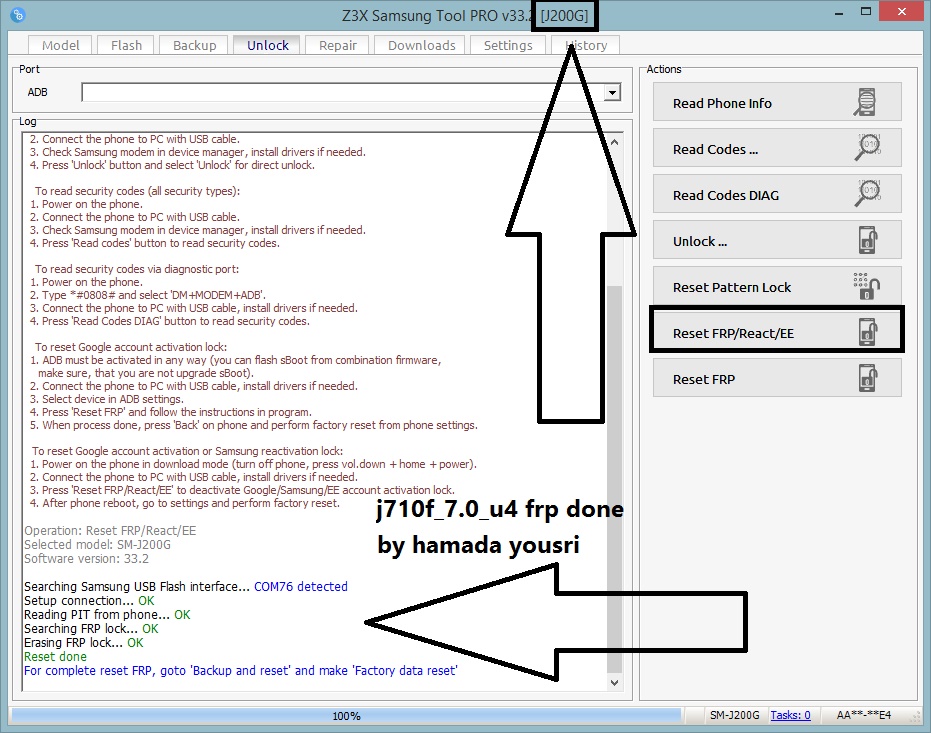Click 'Software version: 33.2' log line
The width and height of the screenshot is (931, 733).
click(87, 559)
